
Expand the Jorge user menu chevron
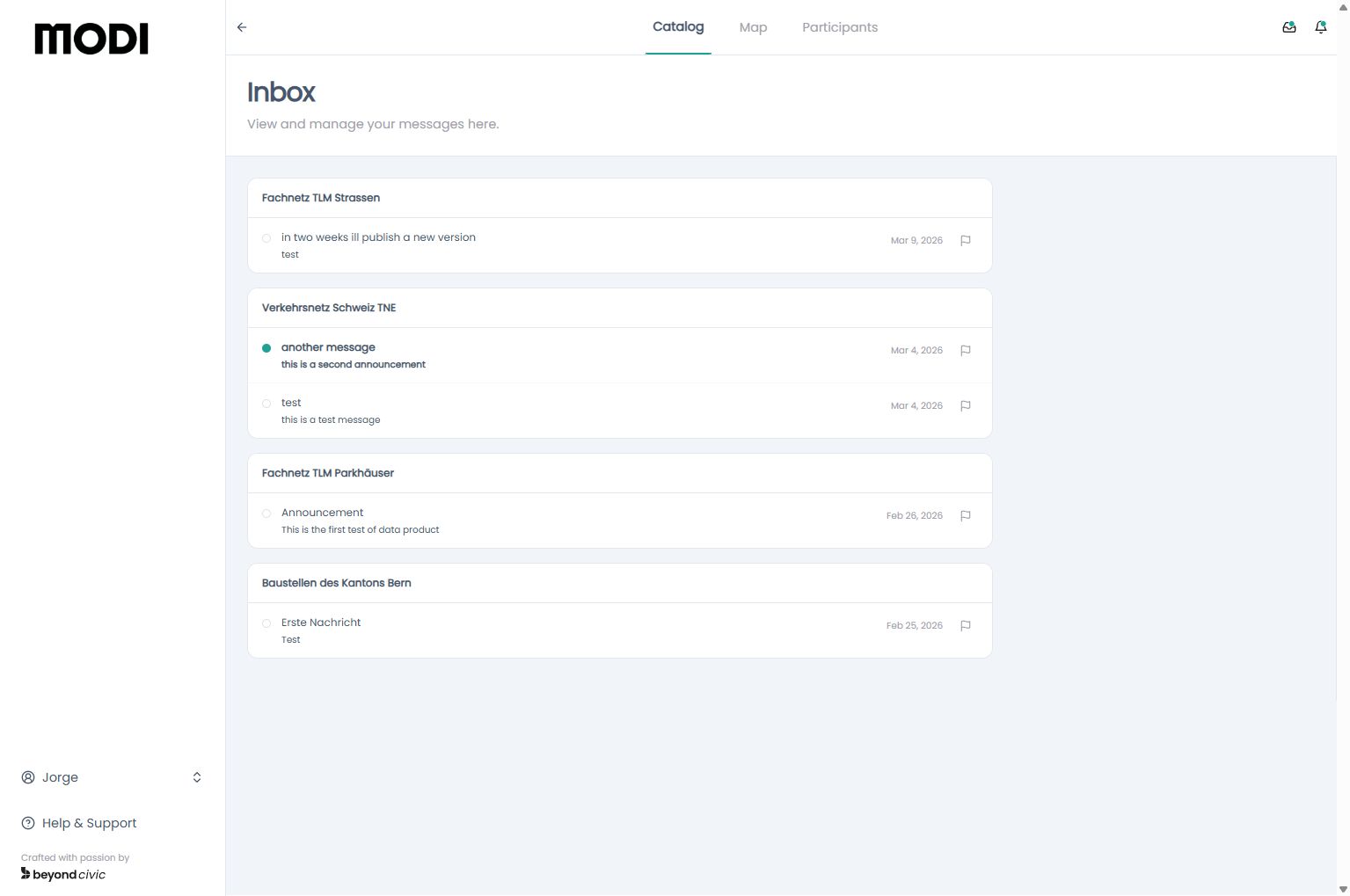point(197,777)
